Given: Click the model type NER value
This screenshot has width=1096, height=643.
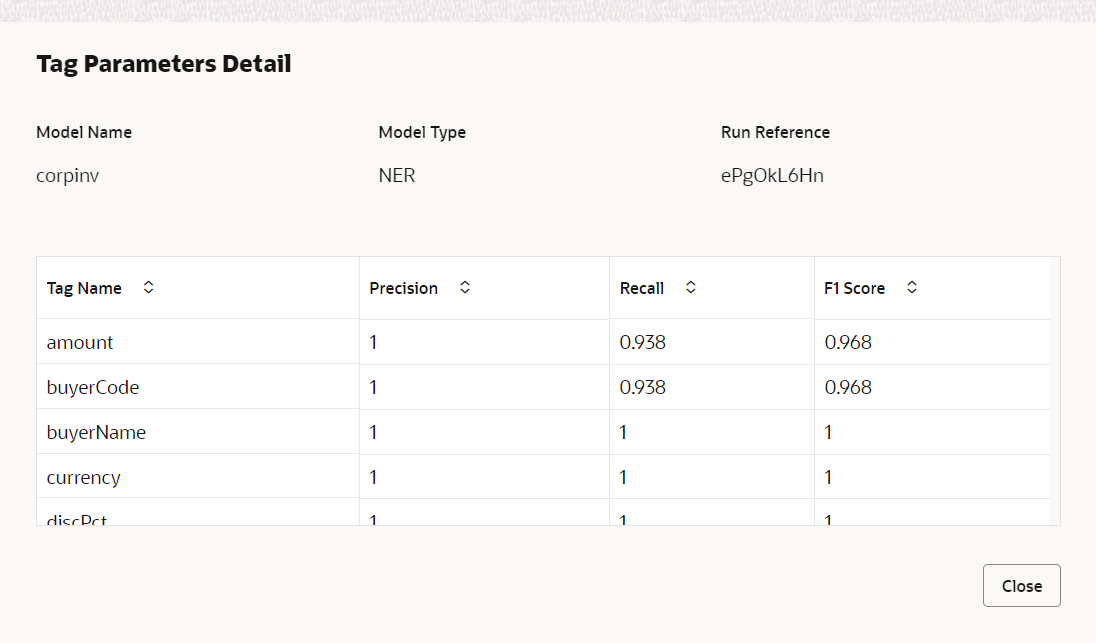Looking at the screenshot, I should [x=396, y=175].
